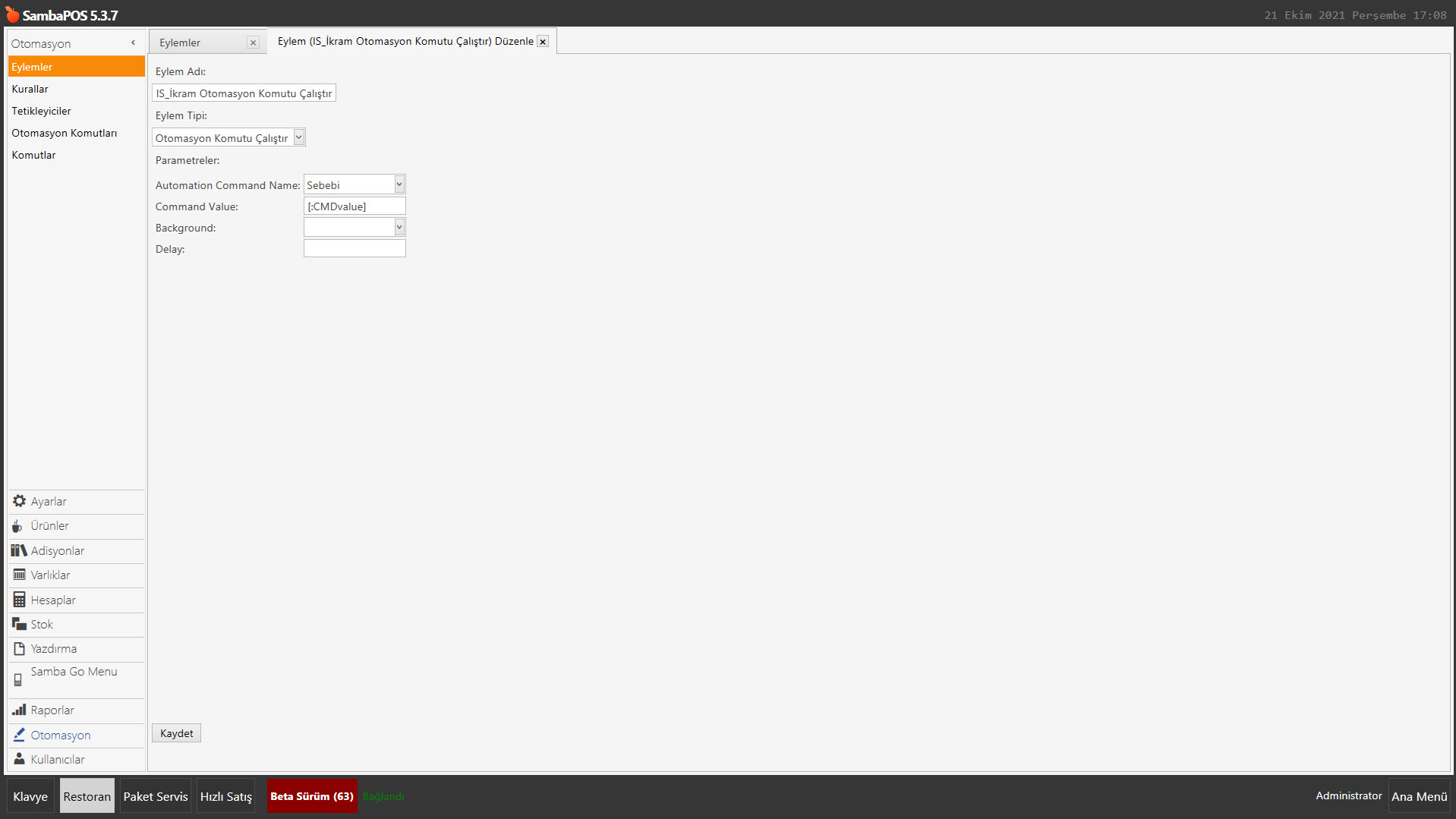Click the Beta Sürüm (63) button

[312, 795]
